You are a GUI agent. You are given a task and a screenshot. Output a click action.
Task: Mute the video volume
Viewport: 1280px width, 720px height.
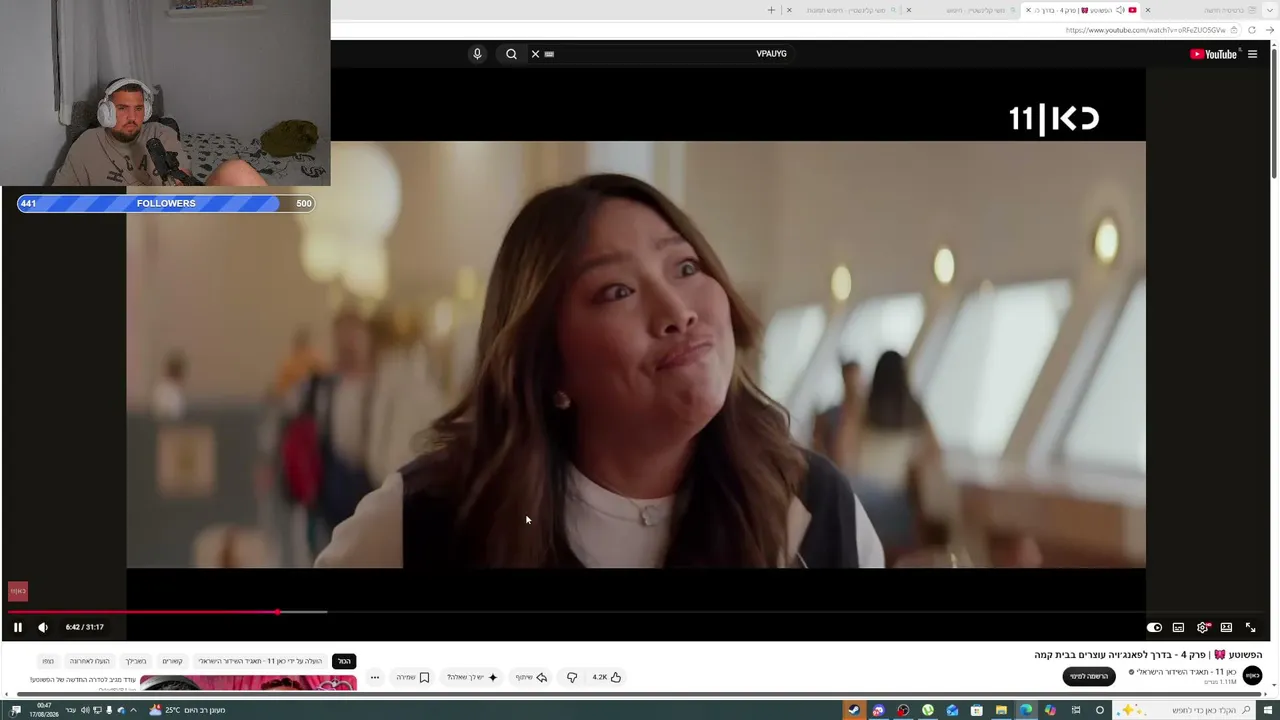click(43, 627)
